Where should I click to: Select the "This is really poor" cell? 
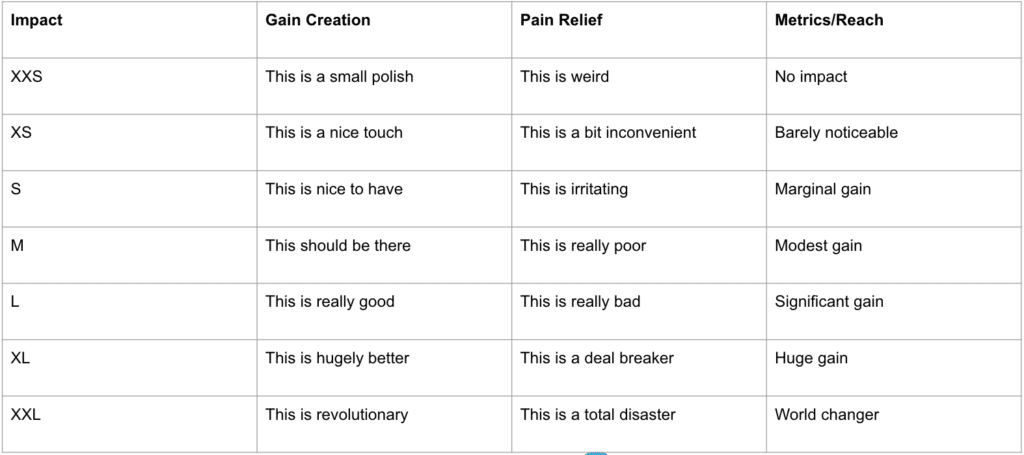tap(583, 245)
